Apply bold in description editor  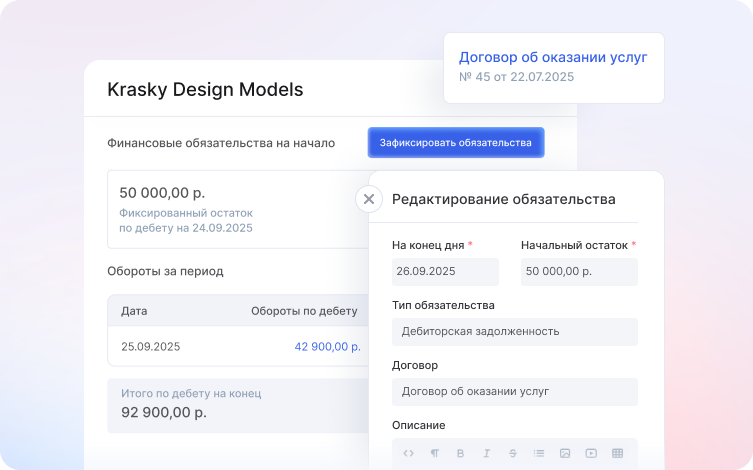pos(461,453)
